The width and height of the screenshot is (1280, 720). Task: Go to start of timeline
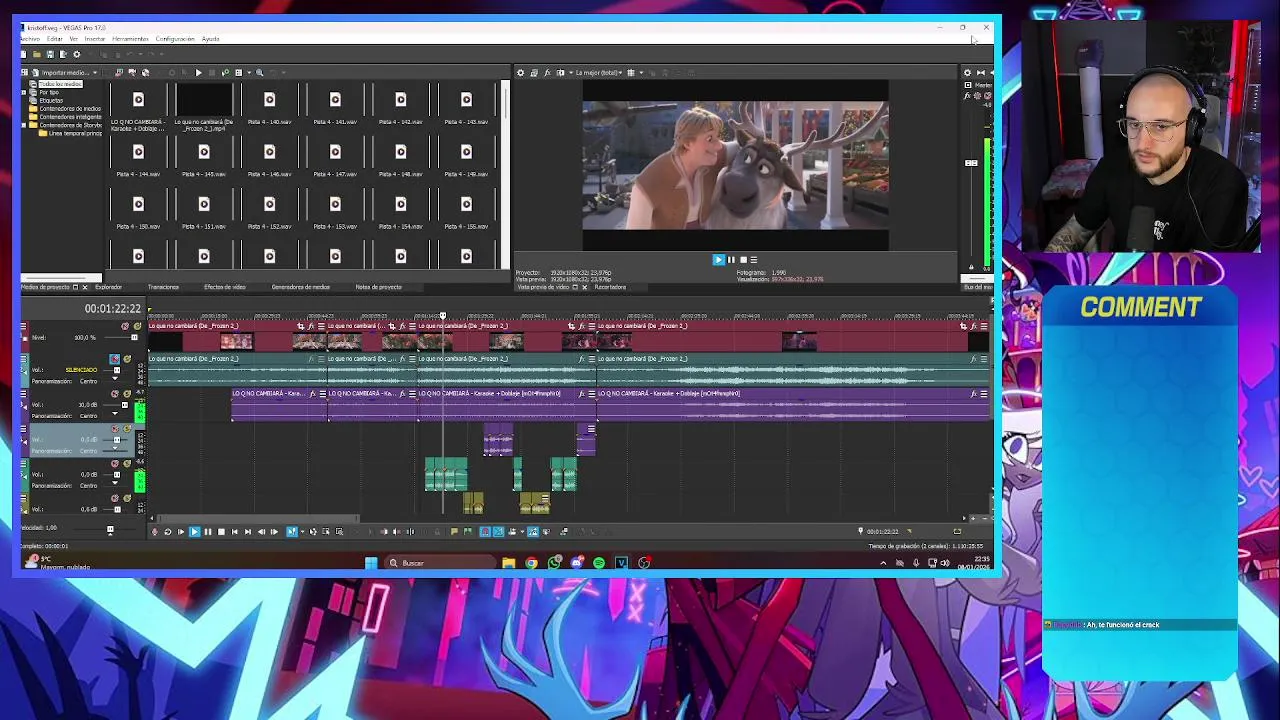point(234,531)
